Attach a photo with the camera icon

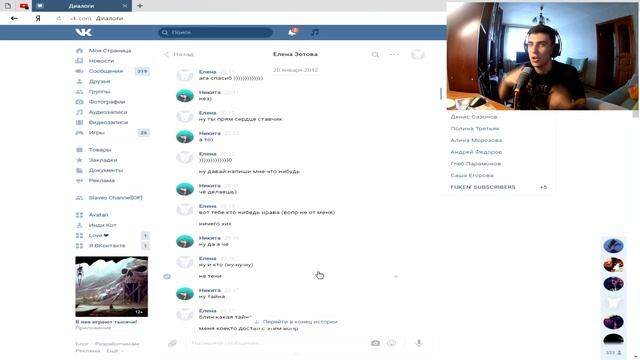tap(376, 343)
